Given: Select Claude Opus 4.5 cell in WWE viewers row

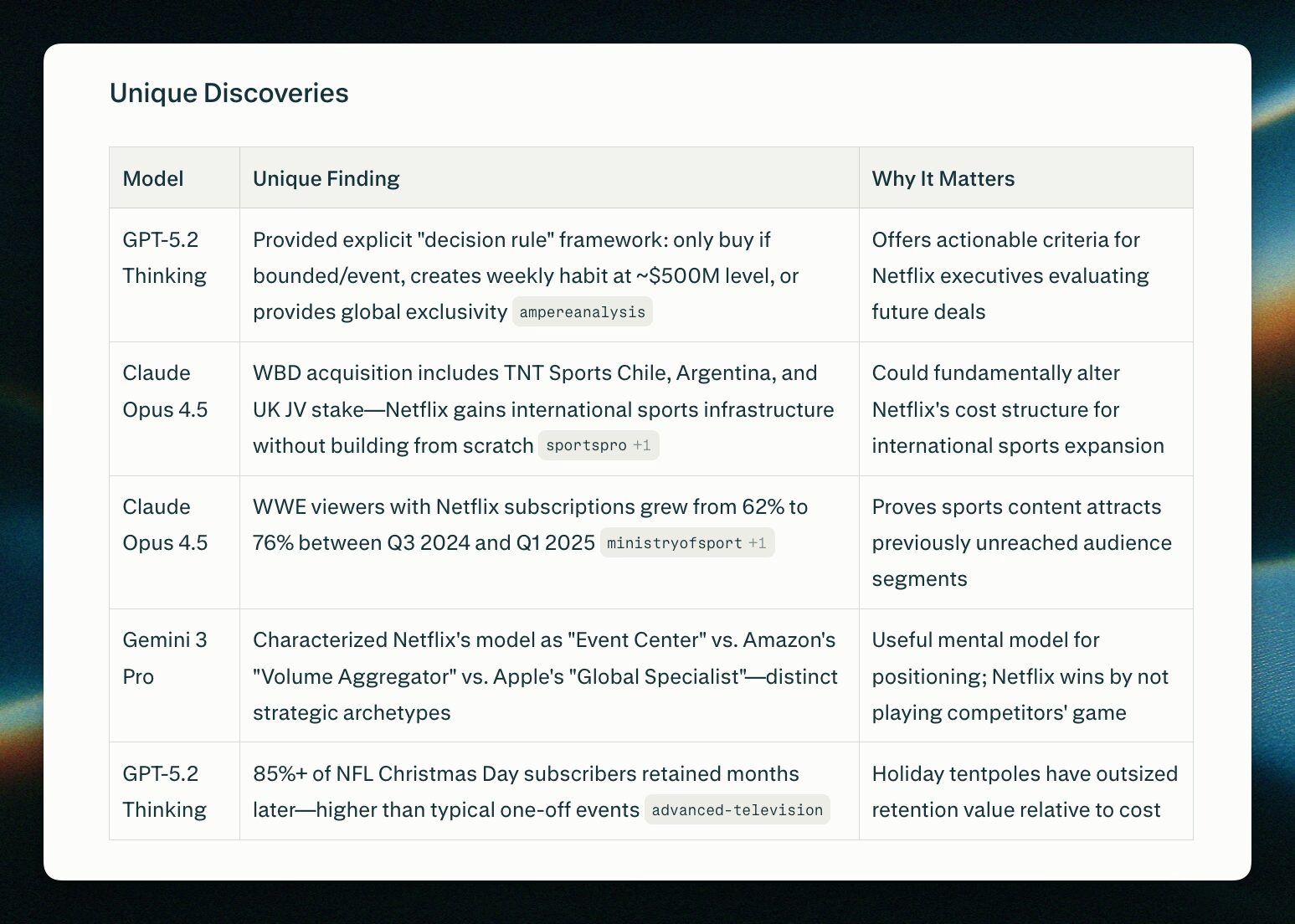Looking at the screenshot, I should [165, 525].
